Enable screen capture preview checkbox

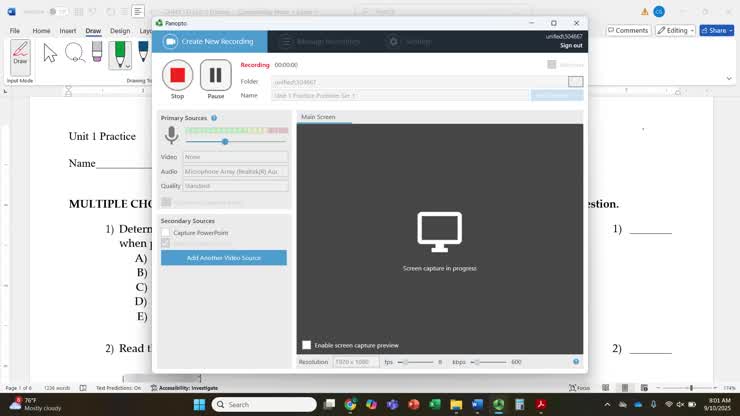[307, 345]
